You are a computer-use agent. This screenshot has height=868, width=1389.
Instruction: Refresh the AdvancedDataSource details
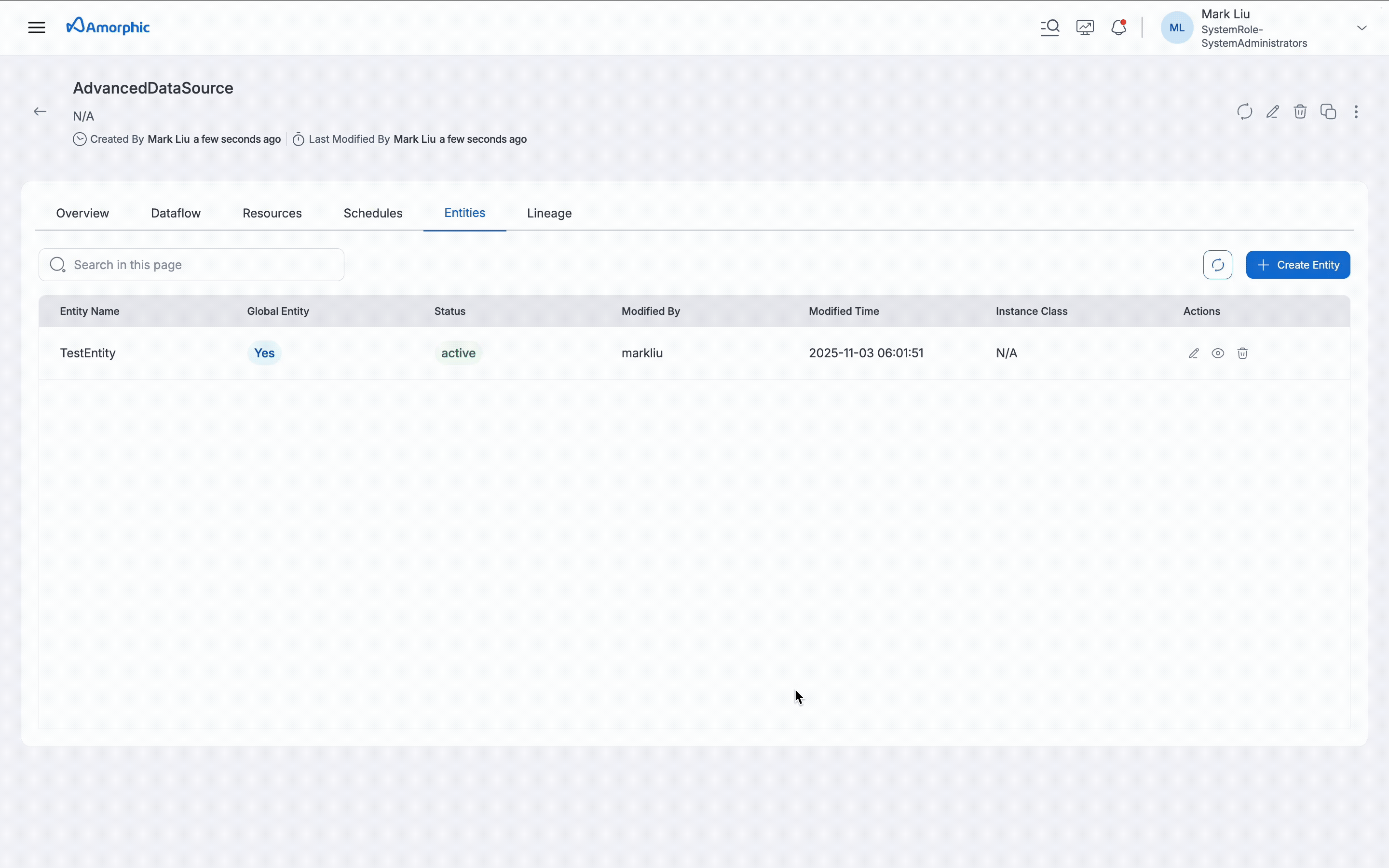(1244, 111)
